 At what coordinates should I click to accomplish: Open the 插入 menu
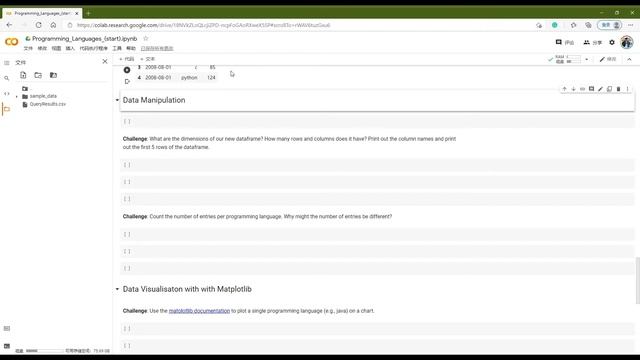[70, 48]
